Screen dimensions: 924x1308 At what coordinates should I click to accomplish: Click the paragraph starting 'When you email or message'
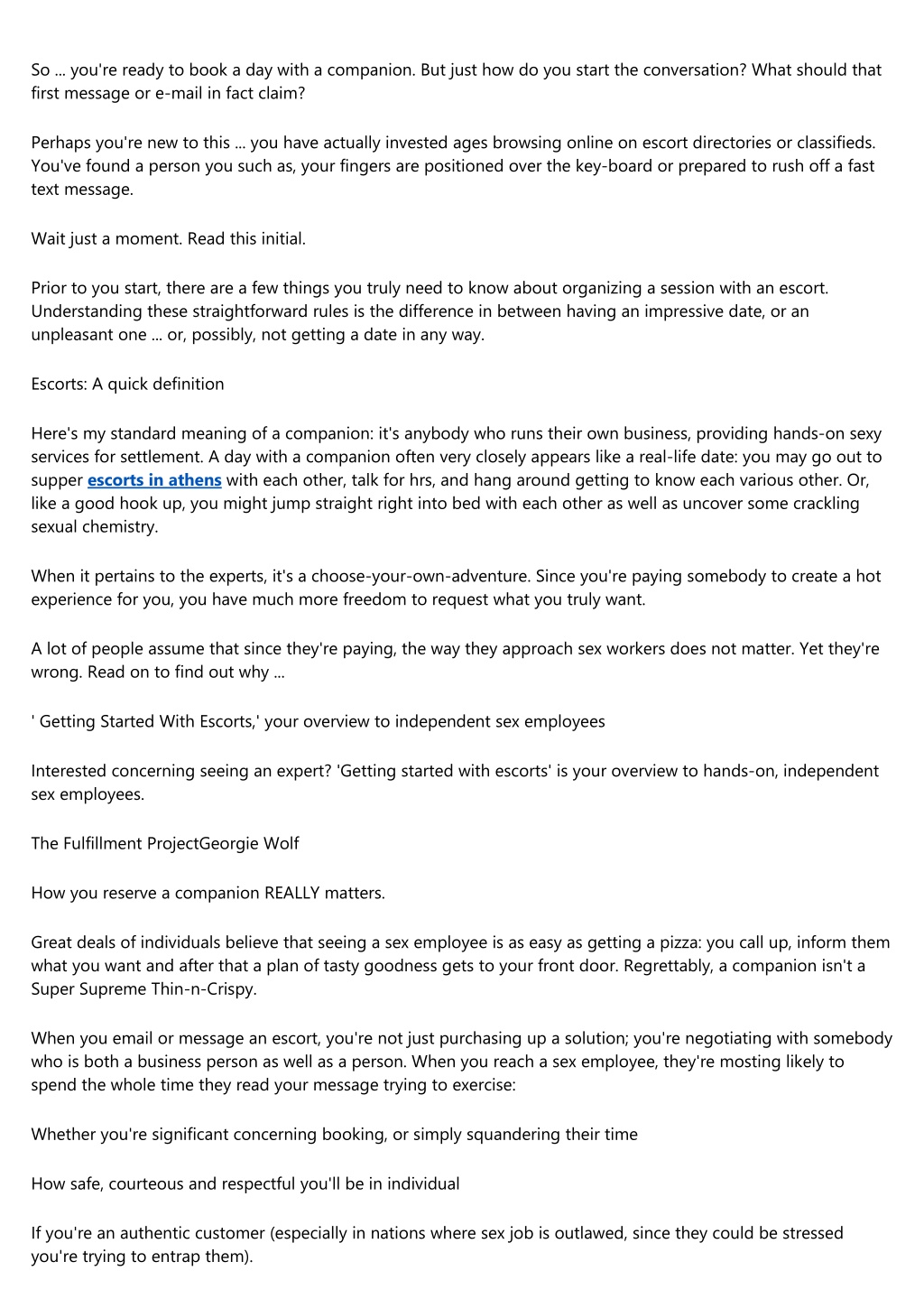461,1062
